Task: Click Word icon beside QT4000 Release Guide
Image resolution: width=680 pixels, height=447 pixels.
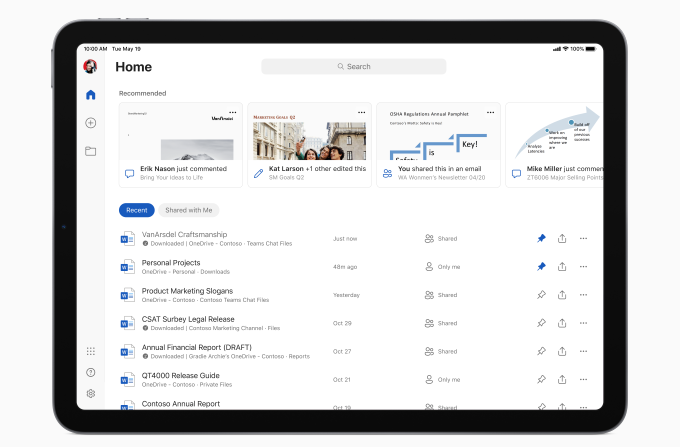Action: pyautogui.click(x=128, y=379)
